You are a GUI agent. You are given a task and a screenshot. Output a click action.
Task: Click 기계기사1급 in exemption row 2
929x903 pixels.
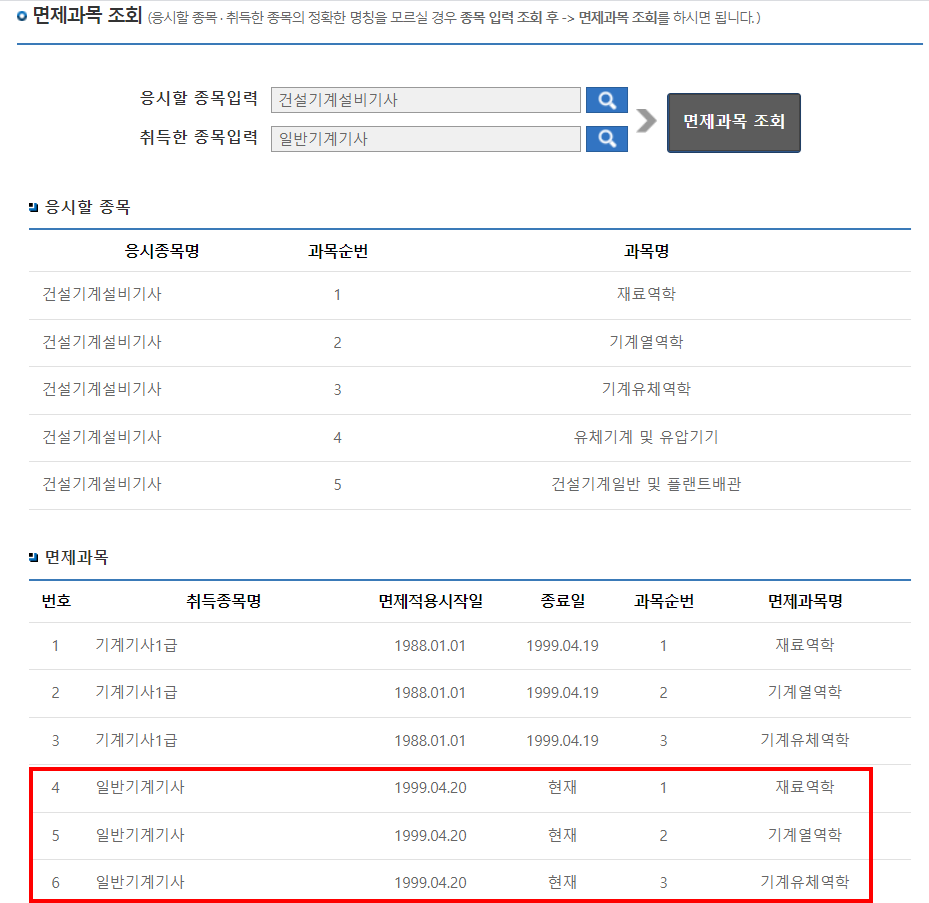click(x=136, y=693)
